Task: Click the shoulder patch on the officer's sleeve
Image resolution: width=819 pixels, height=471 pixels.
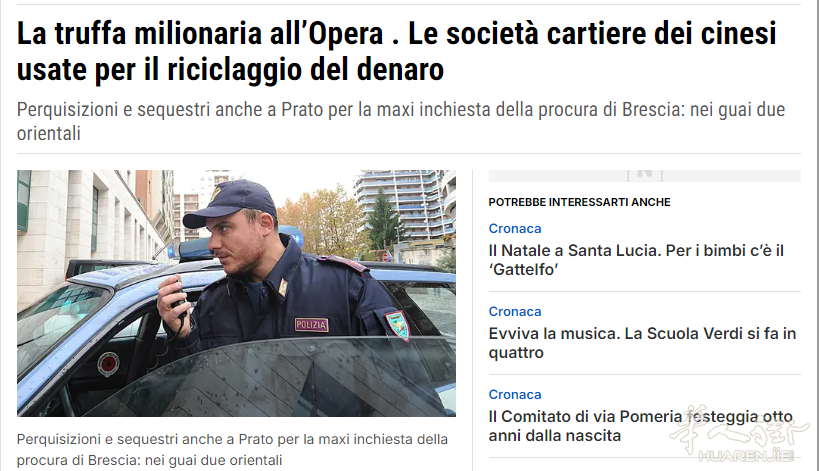Action: (x=397, y=325)
